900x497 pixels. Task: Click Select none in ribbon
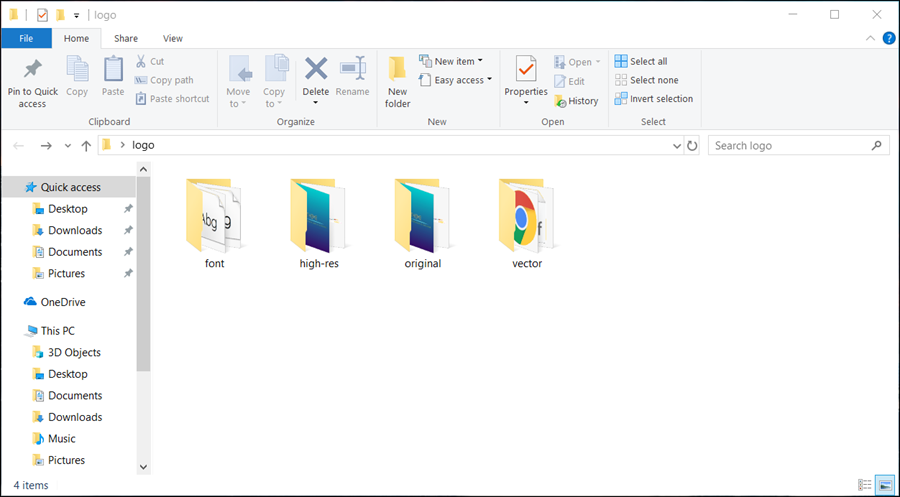point(646,80)
